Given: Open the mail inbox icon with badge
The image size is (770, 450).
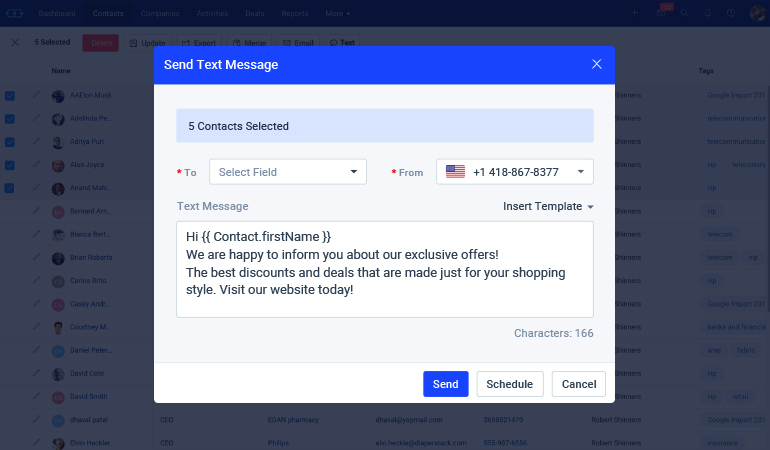Looking at the screenshot, I should 661,13.
